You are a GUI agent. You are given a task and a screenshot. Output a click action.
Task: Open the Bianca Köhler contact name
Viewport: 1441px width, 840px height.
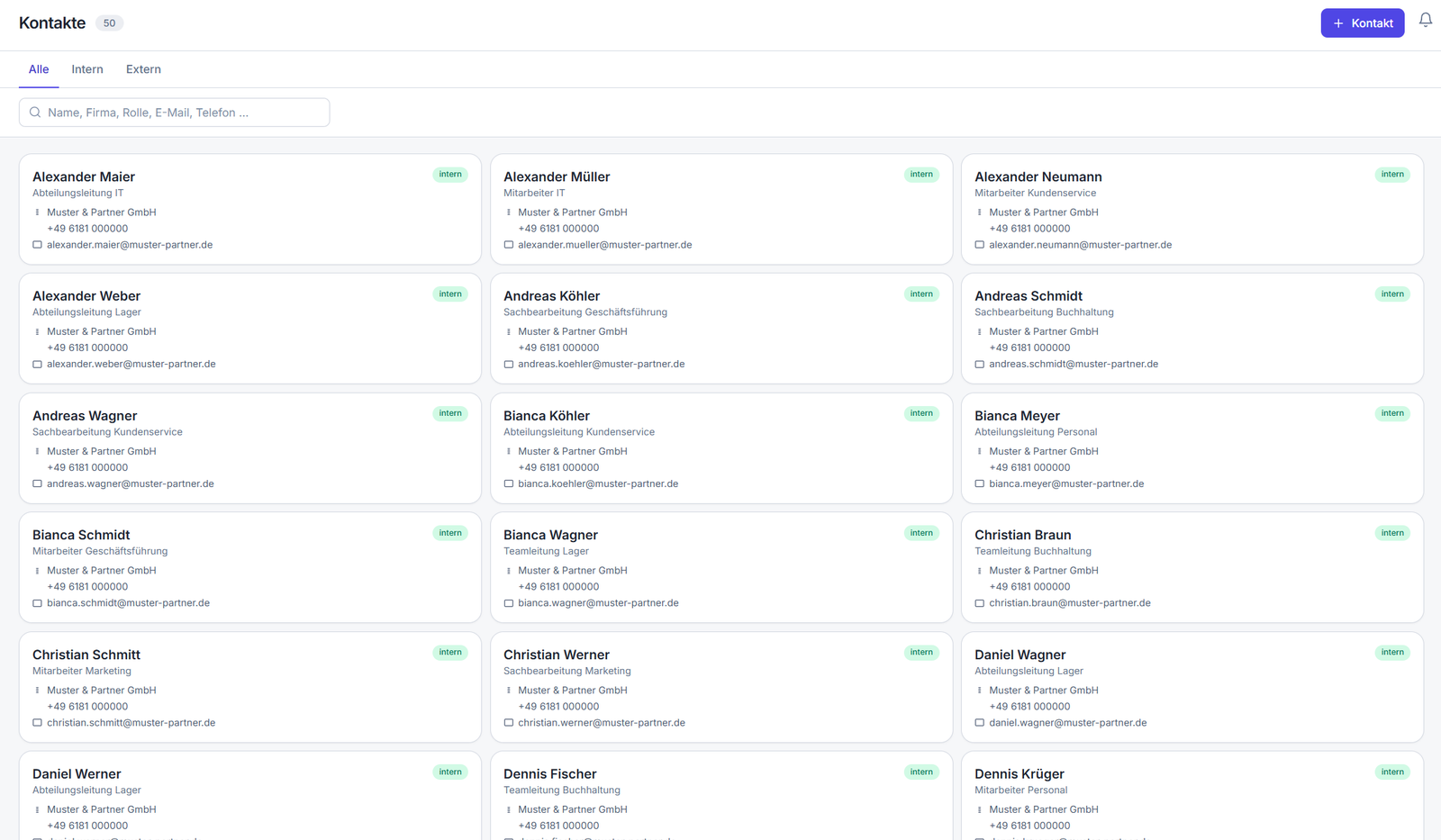click(547, 416)
